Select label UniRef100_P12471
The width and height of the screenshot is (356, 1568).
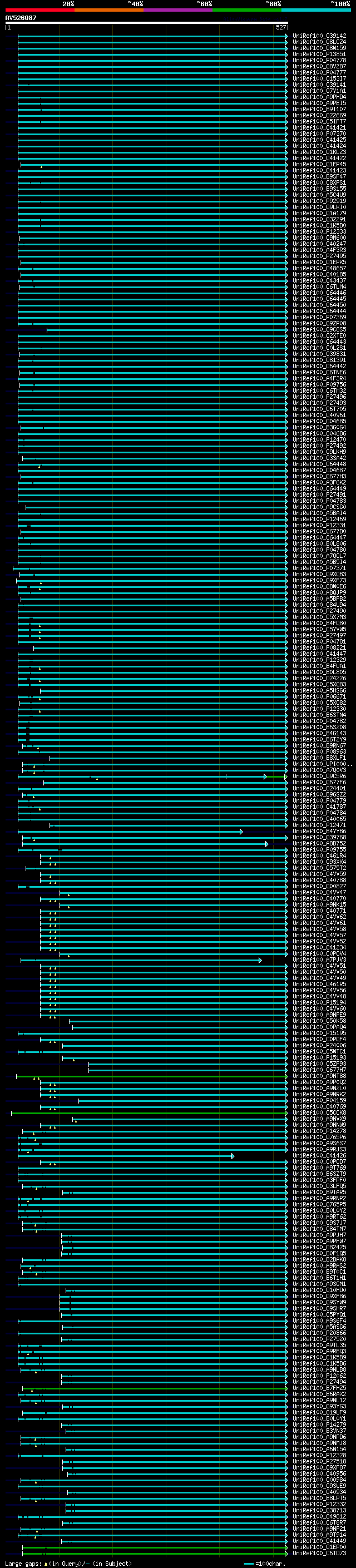[x=319, y=825]
